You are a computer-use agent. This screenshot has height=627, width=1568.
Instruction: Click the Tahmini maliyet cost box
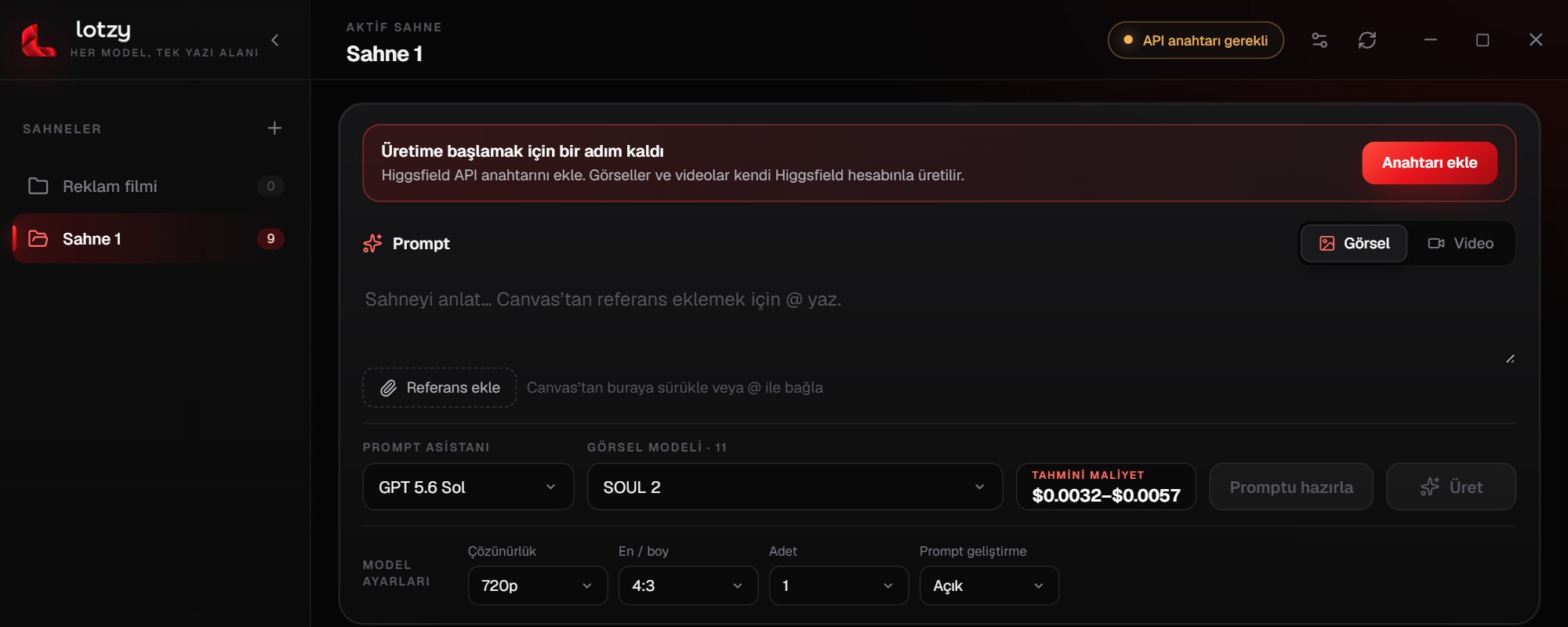tap(1106, 487)
